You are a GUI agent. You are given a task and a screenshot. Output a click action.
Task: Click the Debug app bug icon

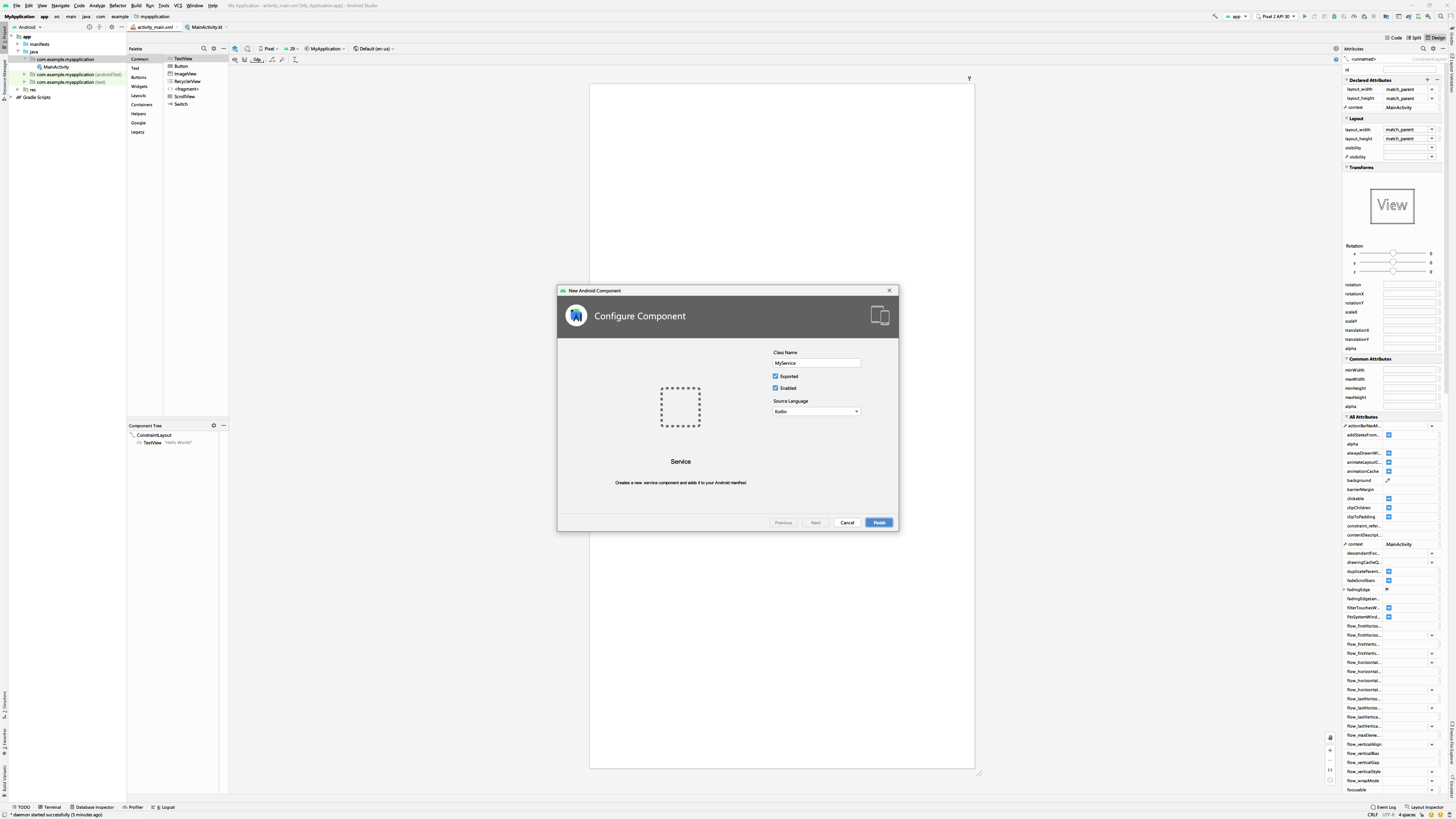coord(1335,16)
